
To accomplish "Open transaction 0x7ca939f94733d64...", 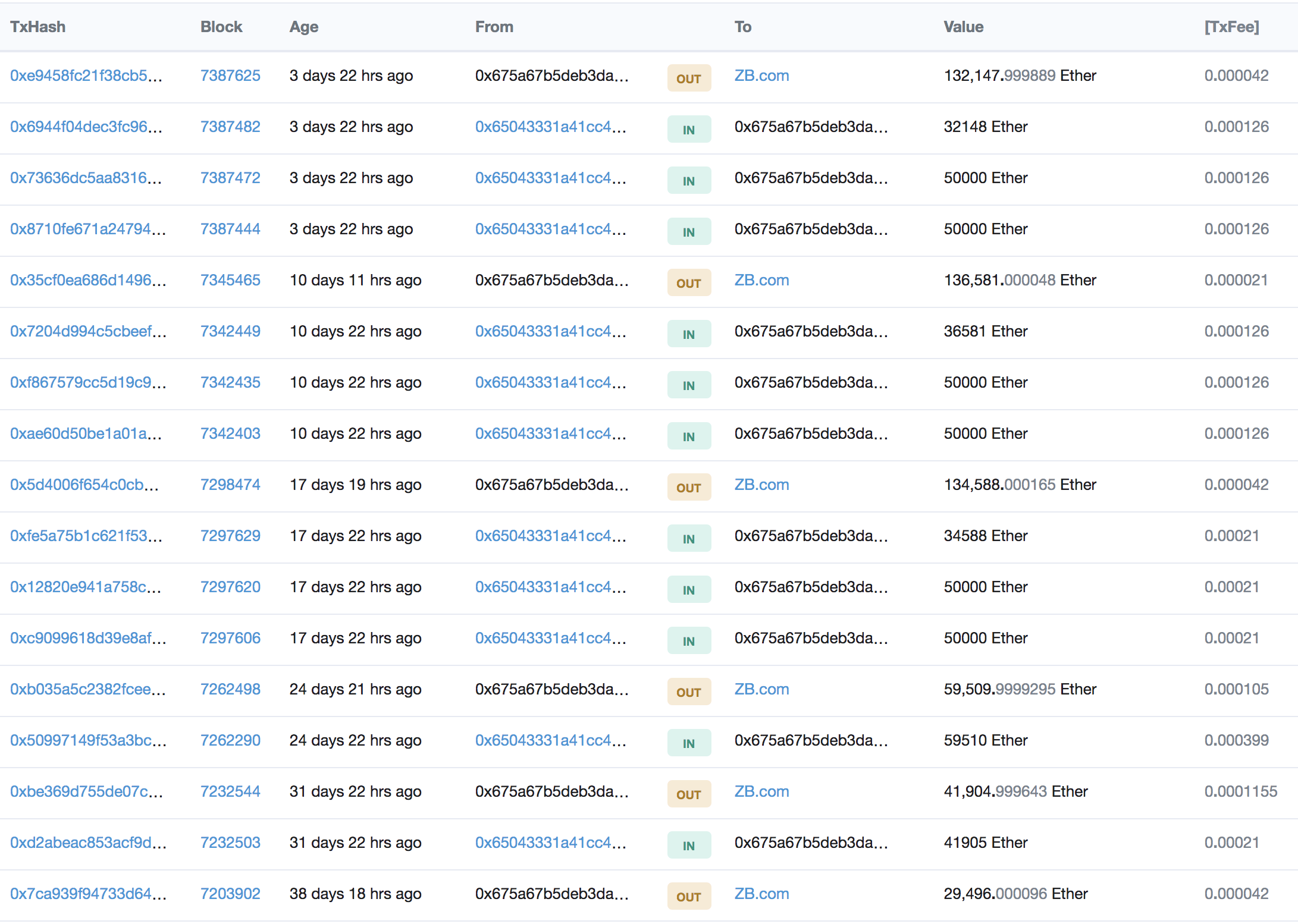I will [x=88, y=894].
